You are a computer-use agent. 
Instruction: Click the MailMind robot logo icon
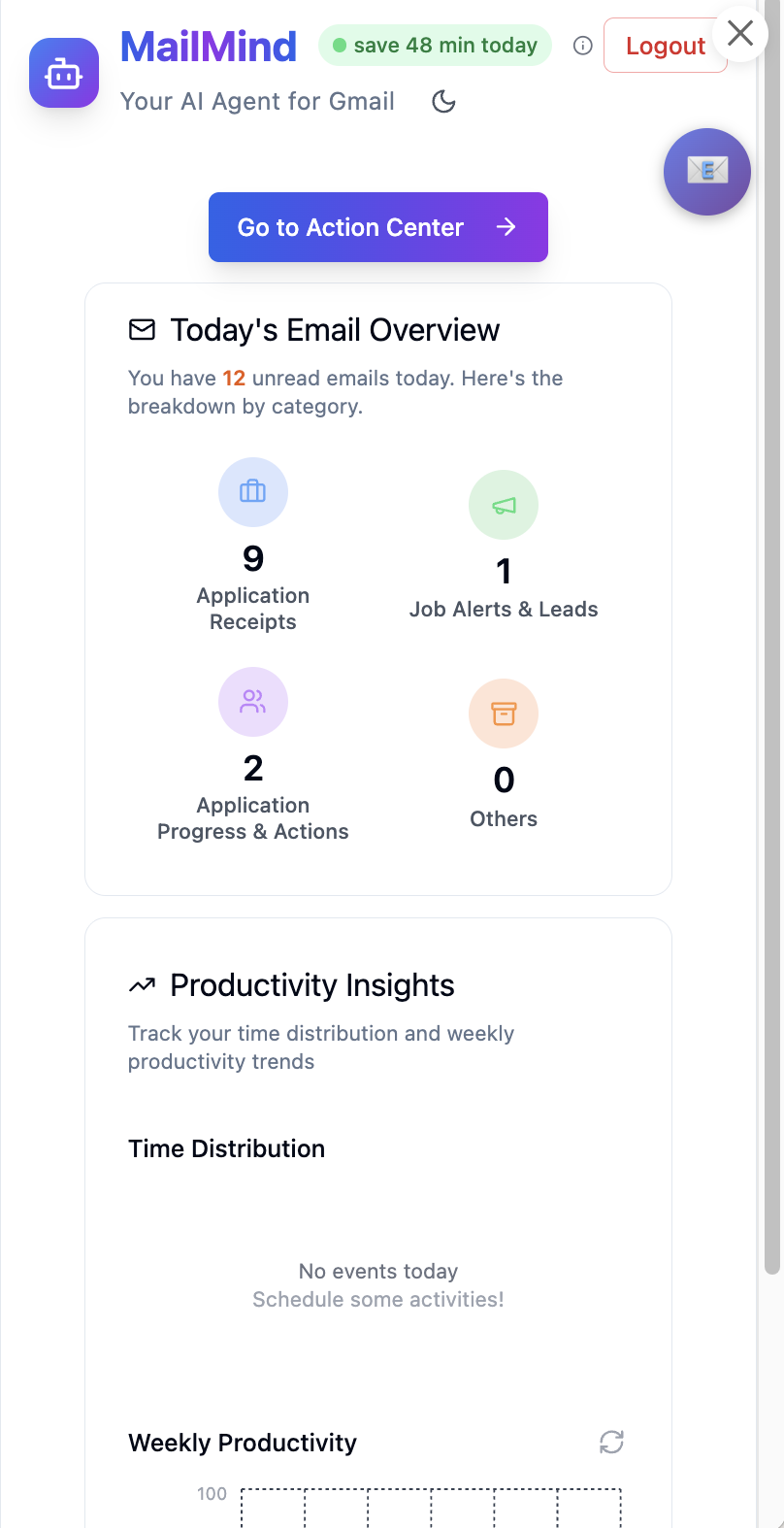click(64, 74)
